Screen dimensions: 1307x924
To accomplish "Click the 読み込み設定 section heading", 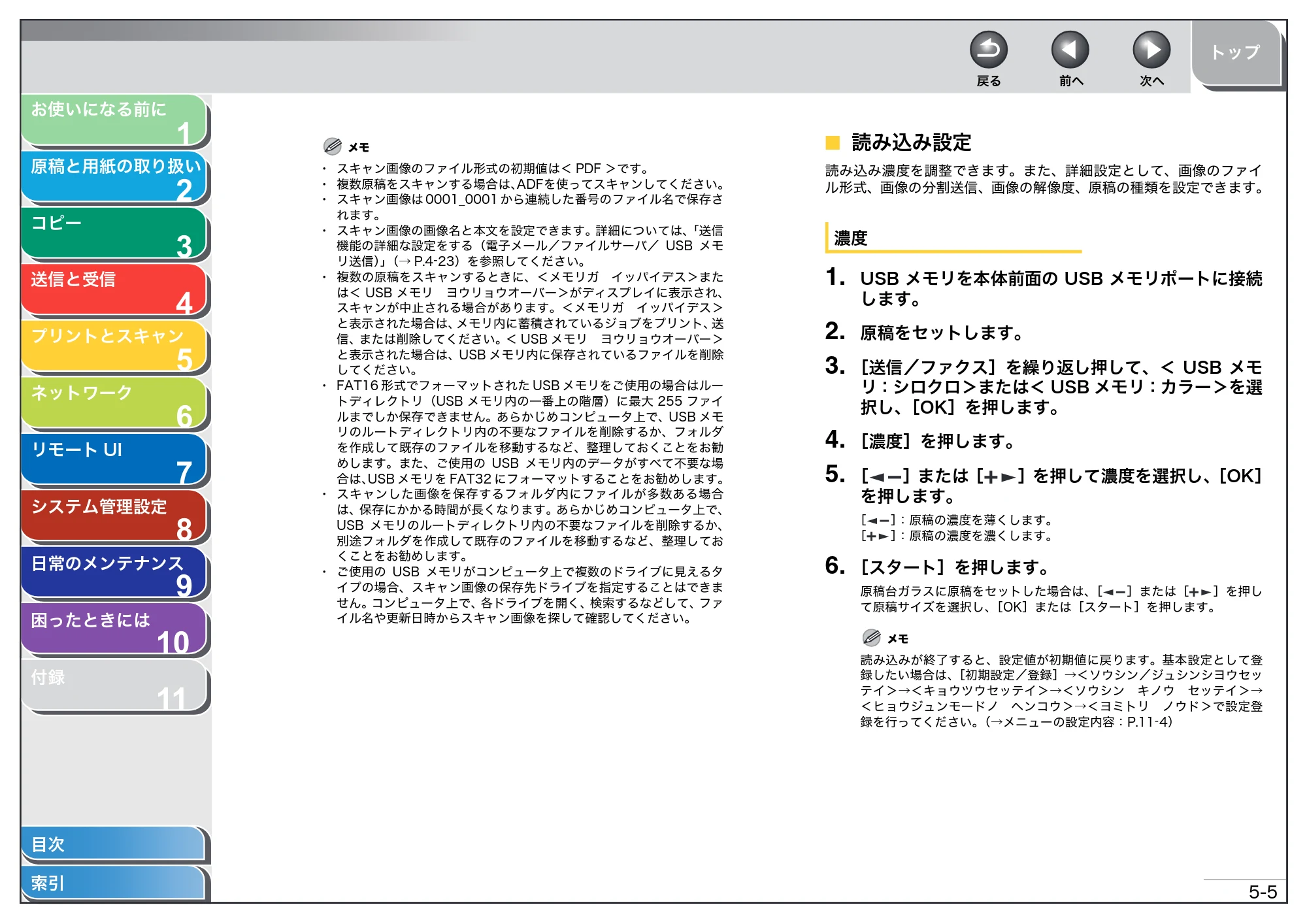I will 911,142.
